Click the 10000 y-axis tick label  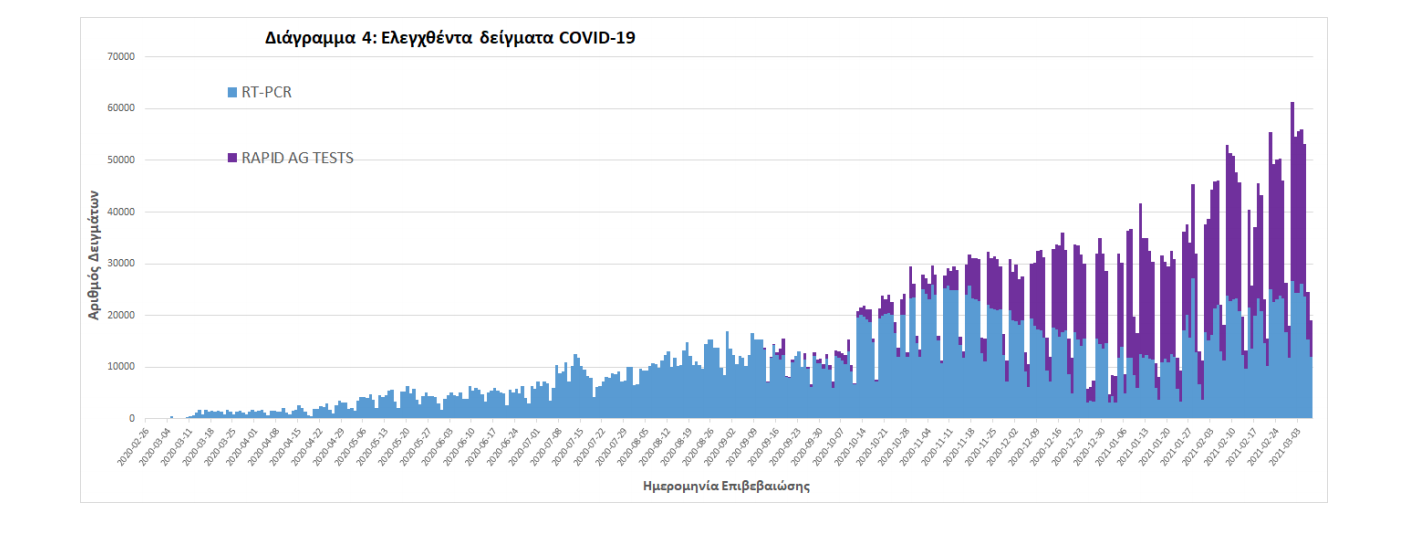[x=121, y=367]
